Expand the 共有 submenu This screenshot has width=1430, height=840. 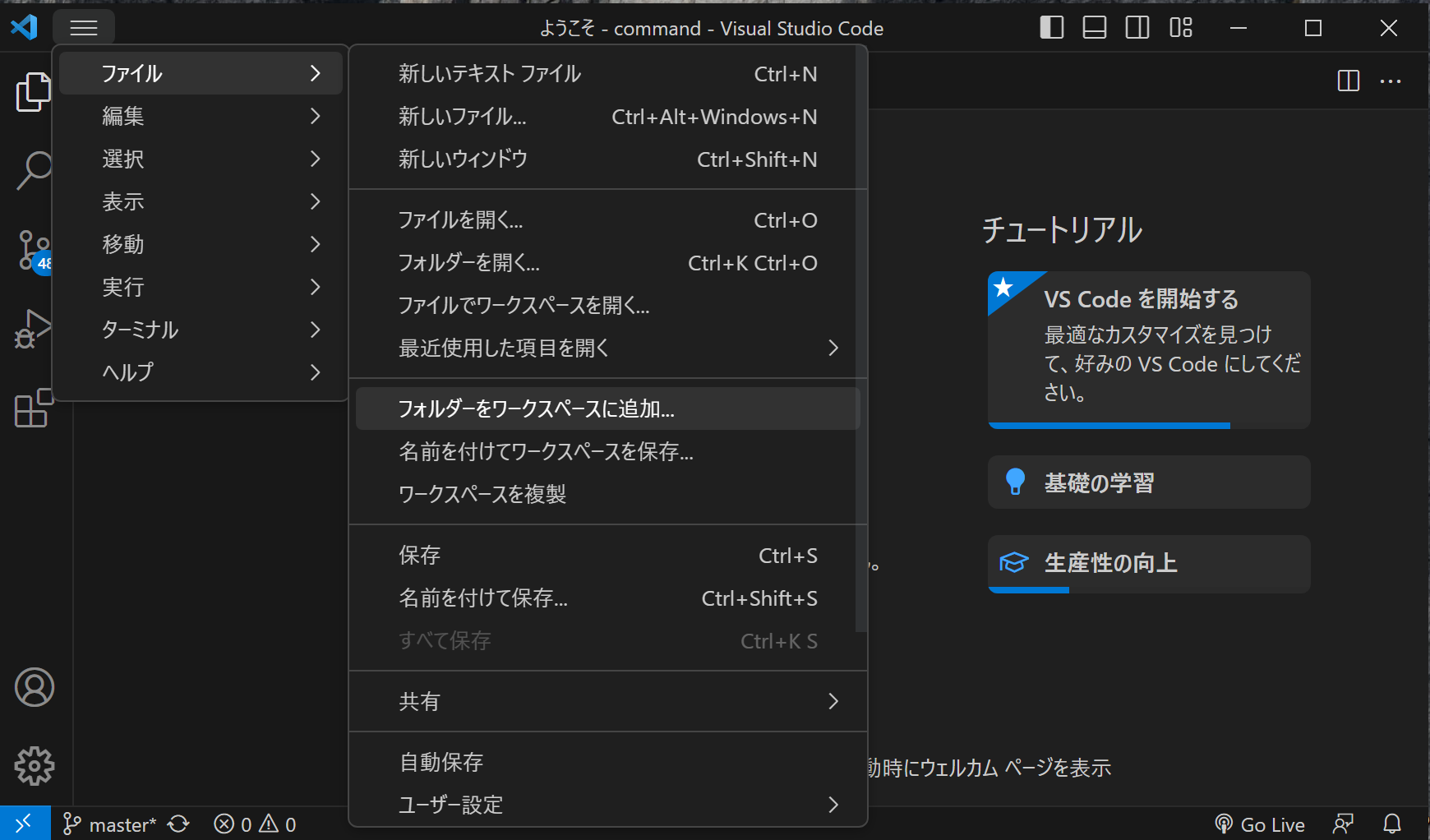pos(607,702)
